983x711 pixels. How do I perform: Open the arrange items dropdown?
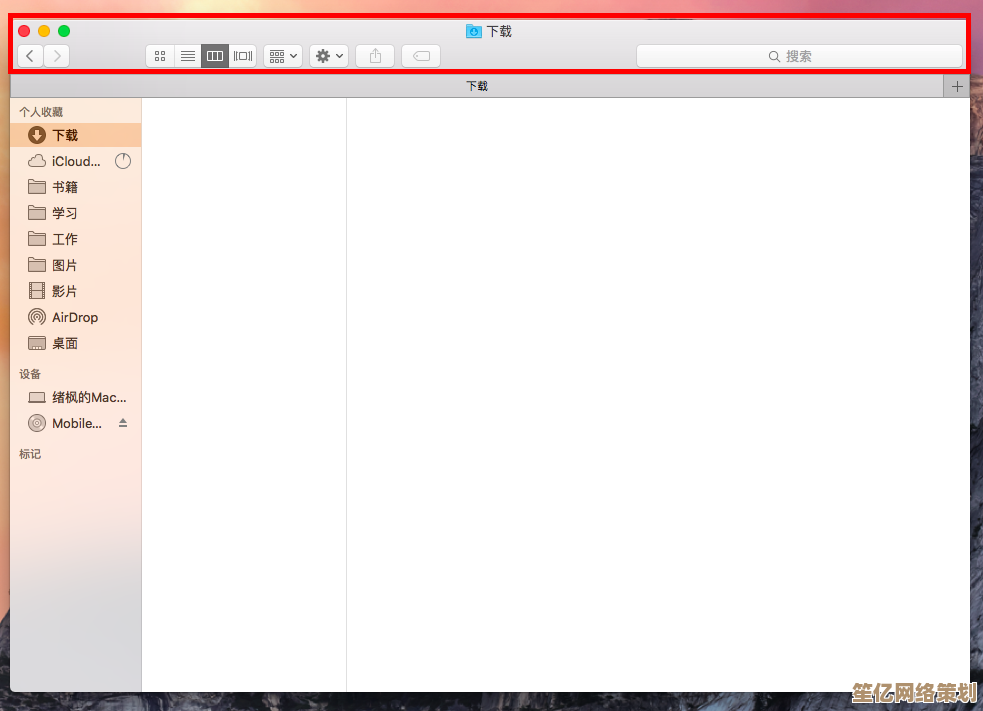pos(283,56)
